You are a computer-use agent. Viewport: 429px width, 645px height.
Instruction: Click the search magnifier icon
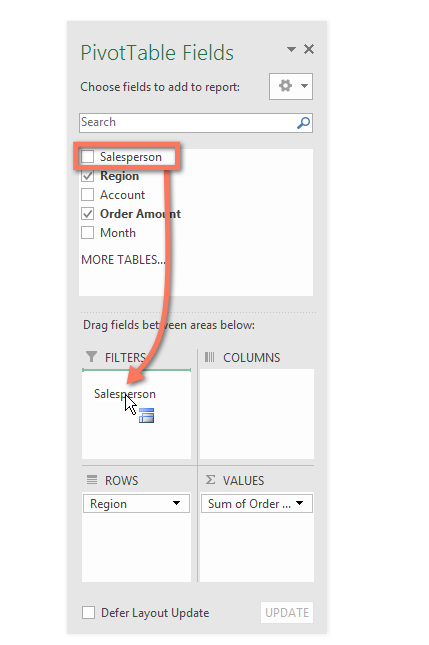tap(304, 123)
